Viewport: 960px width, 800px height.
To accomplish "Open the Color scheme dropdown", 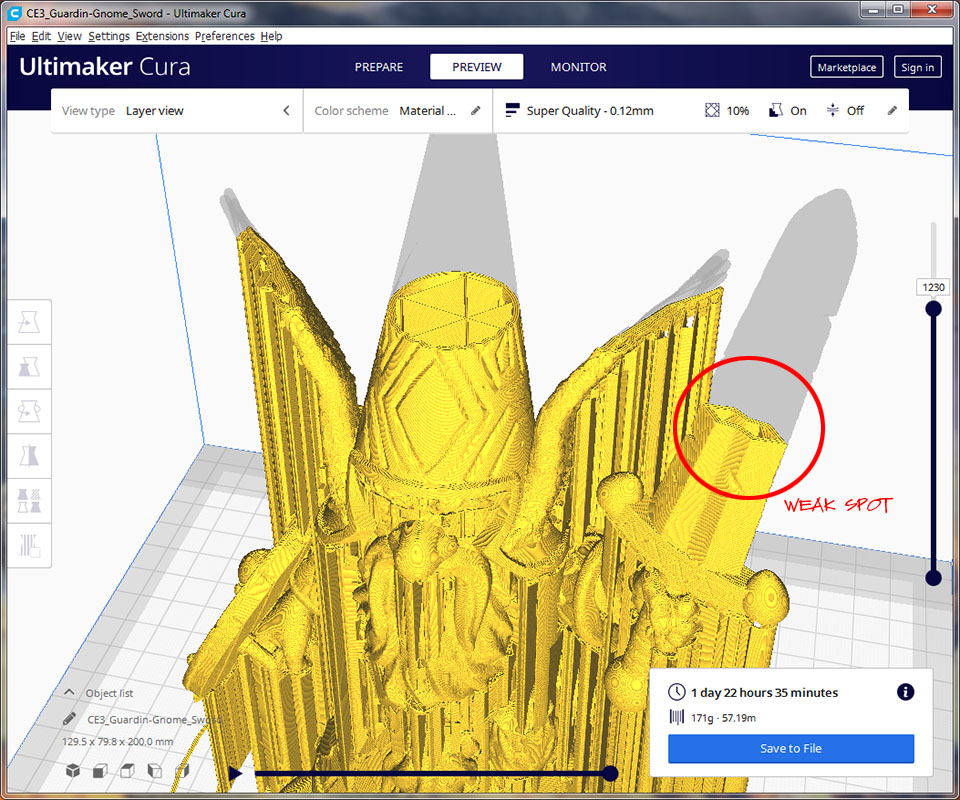I will [x=397, y=111].
